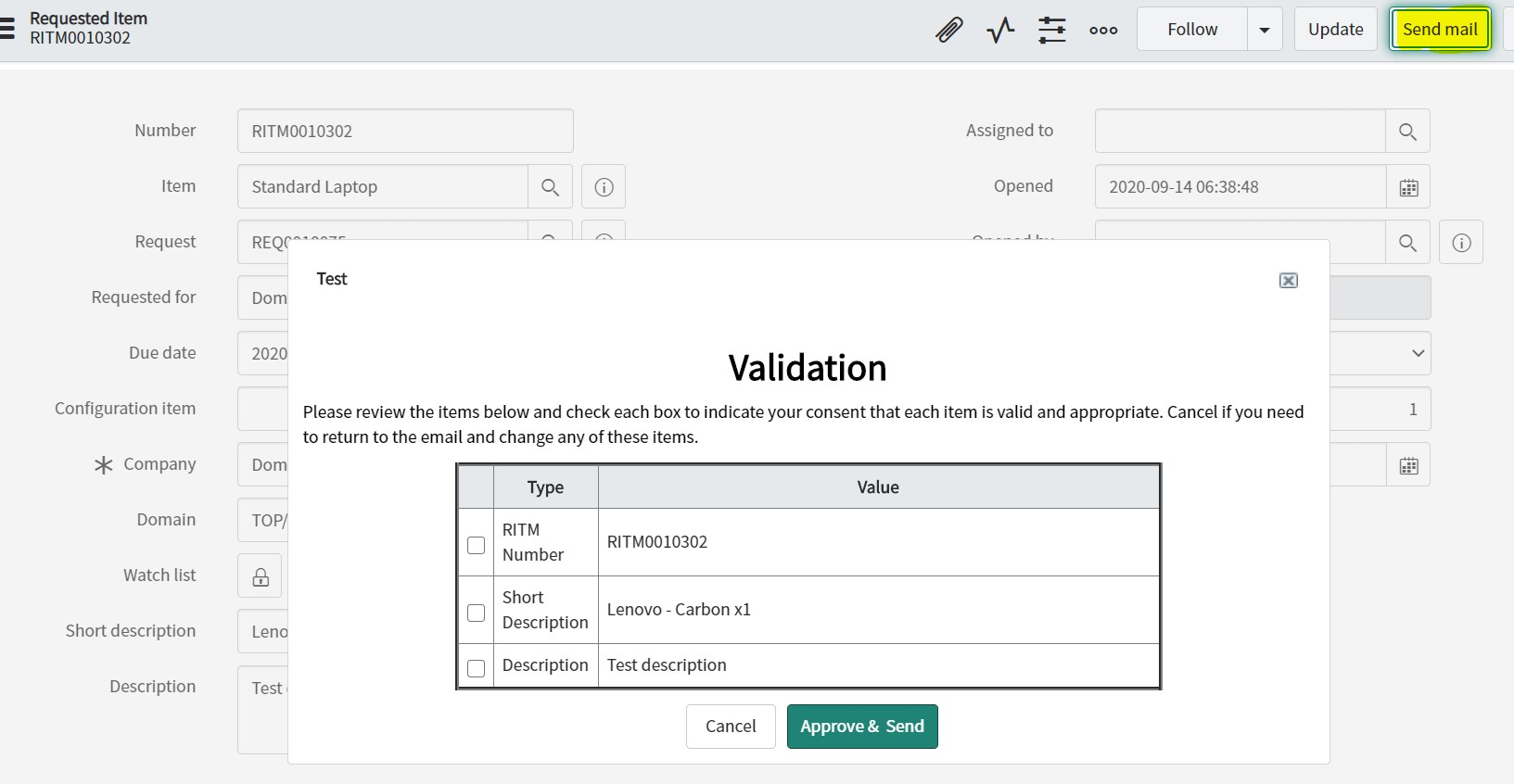Unlock the Watch list field
The image size is (1514, 784).
pyautogui.click(x=261, y=576)
